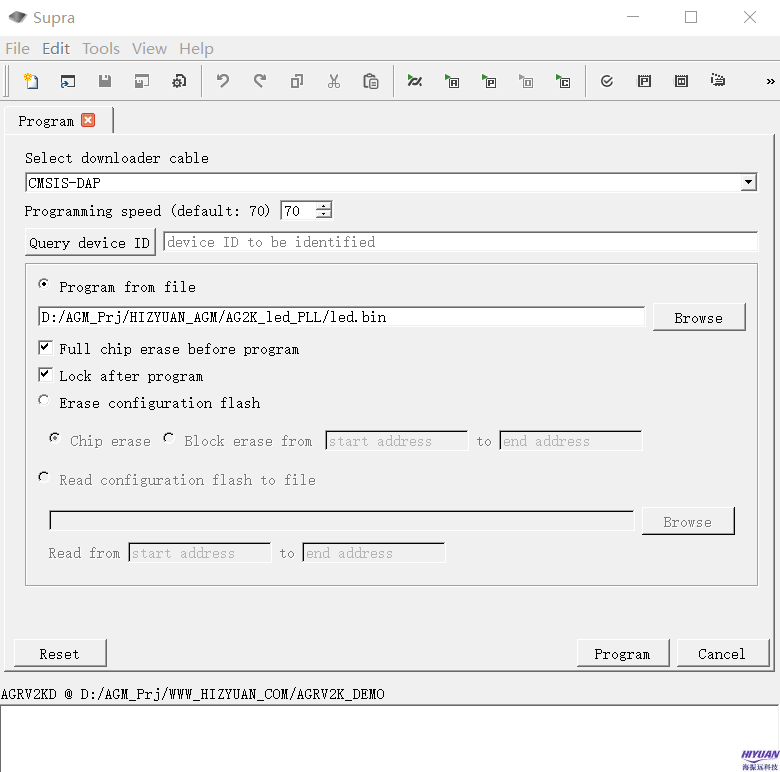Click the run synthesis wave icon
Screen dimensions: 780x772
pos(414,81)
